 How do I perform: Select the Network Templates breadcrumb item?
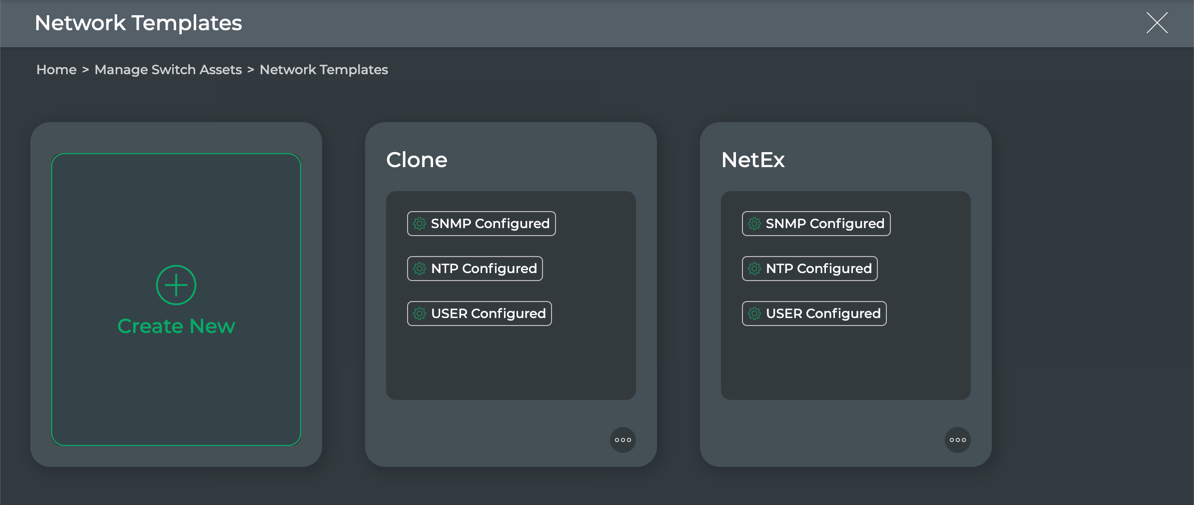point(323,70)
